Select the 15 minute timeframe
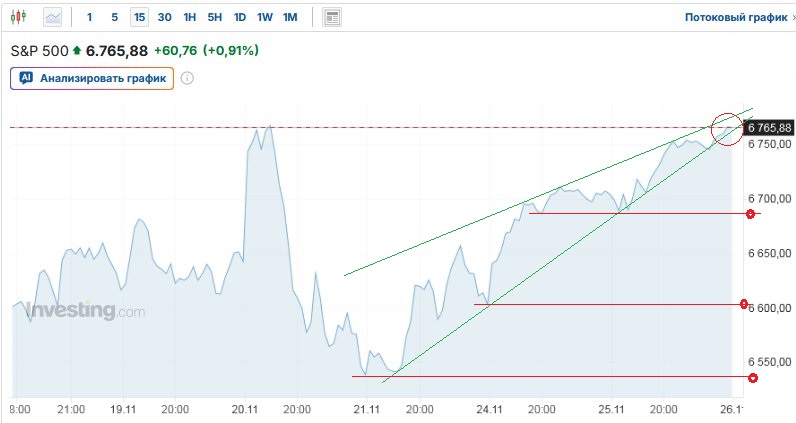The image size is (796, 423). click(x=139, y=17)
